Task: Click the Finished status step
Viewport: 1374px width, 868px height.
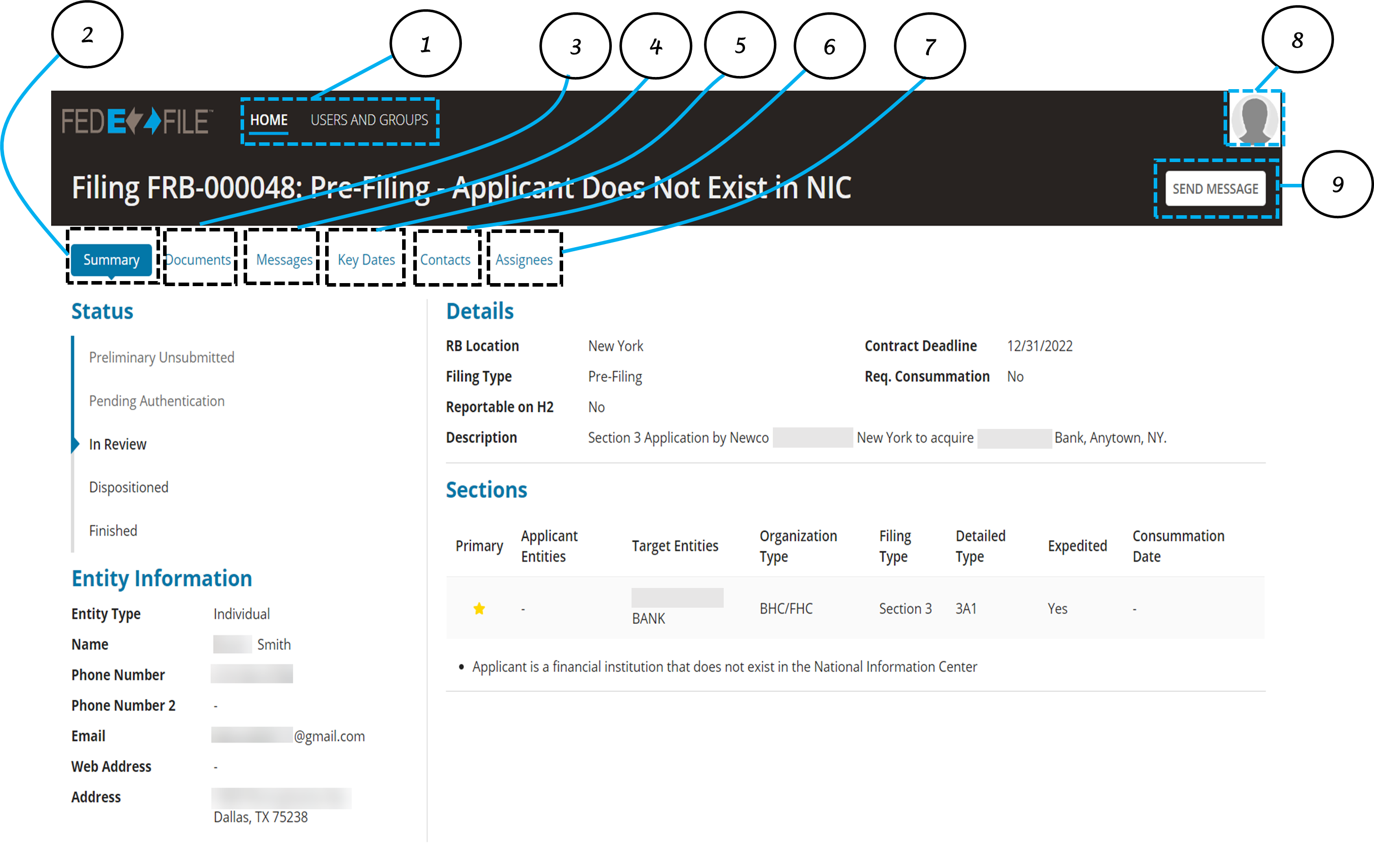Action: (x=113, y=531)
